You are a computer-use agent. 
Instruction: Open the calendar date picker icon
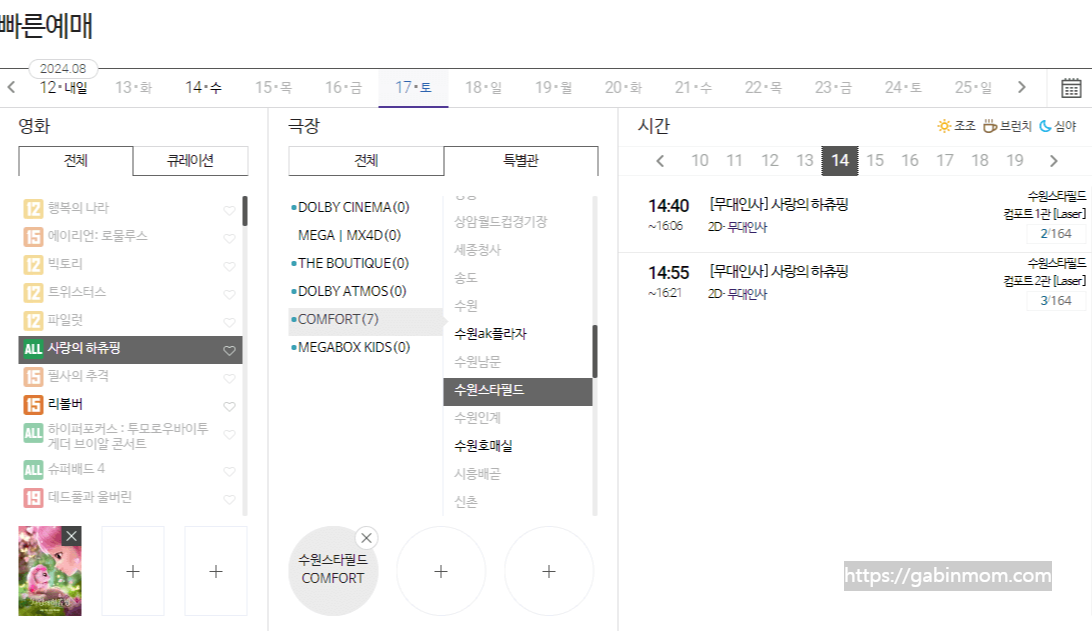click(1069, 87)
